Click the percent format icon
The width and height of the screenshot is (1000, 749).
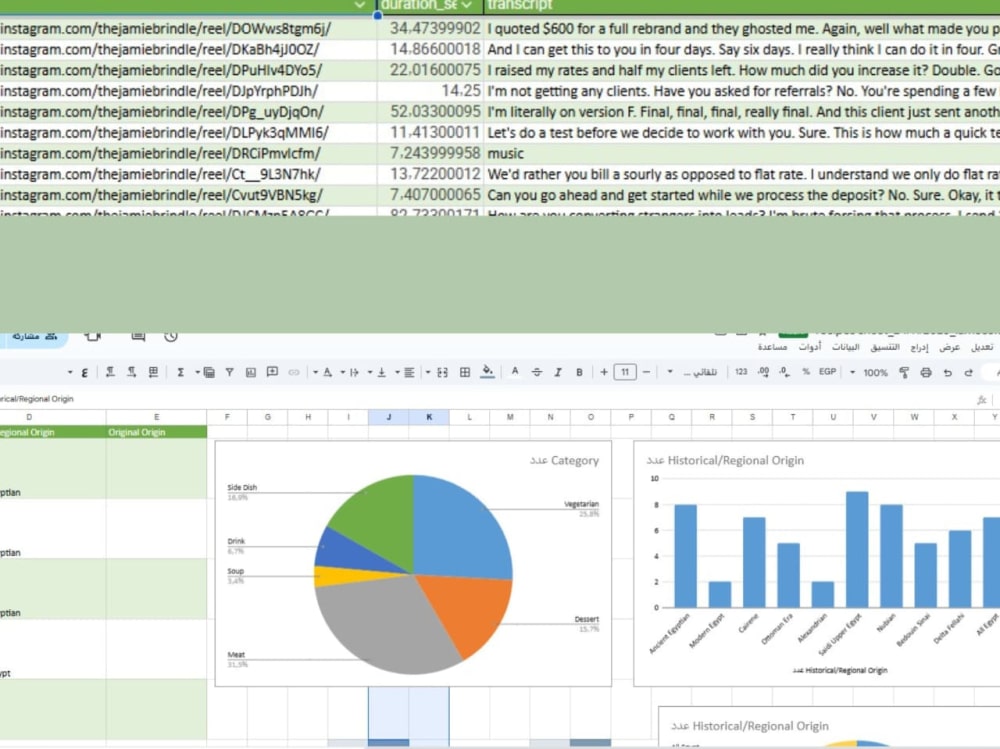click(806, 371)
